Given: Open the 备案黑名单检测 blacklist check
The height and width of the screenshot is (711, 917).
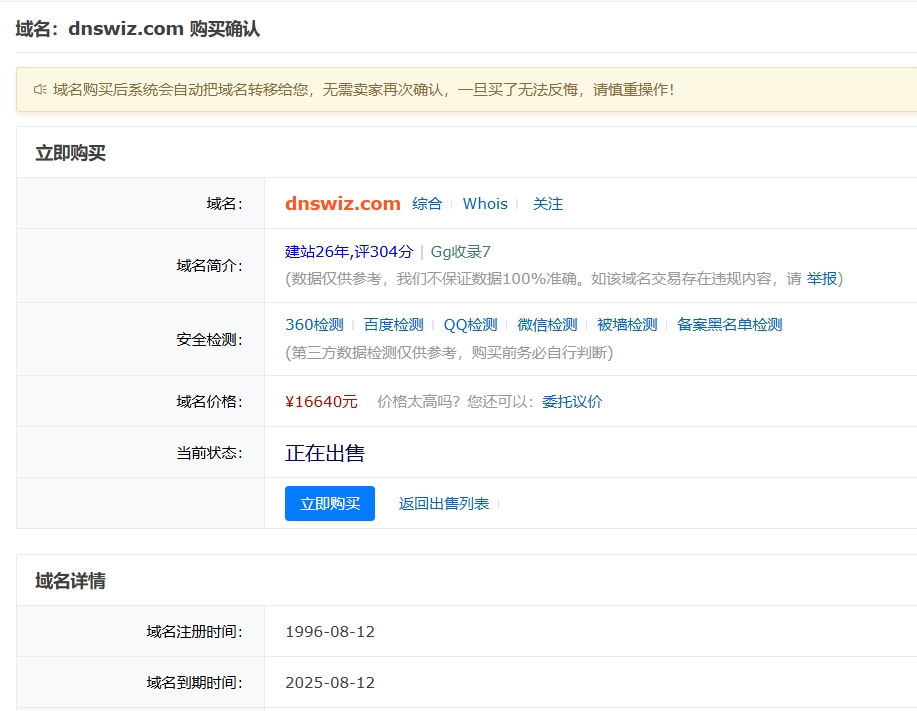Looking at the screenshot, I should tap(729, 325).
